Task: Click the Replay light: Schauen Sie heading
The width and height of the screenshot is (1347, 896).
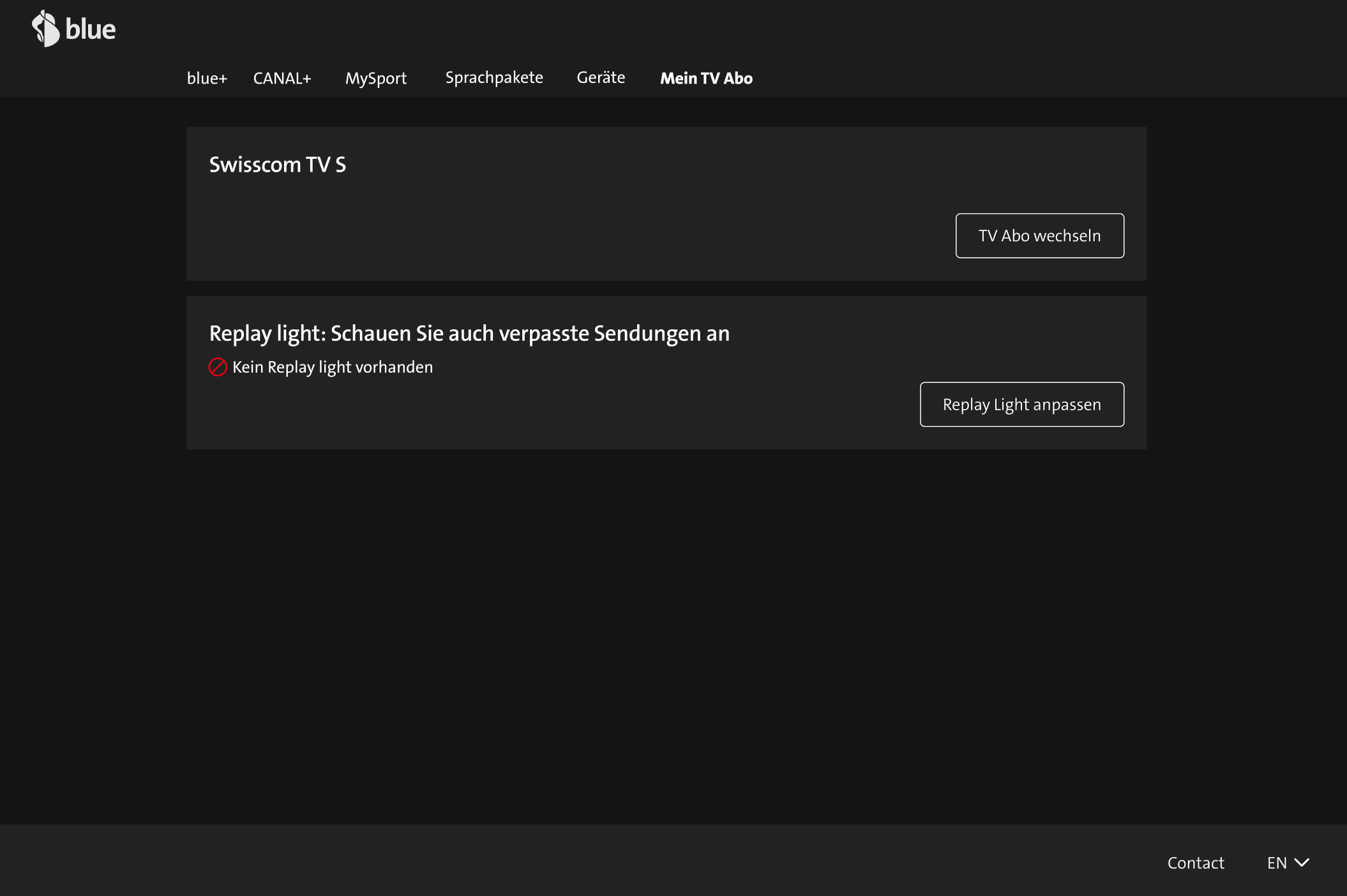Action: pos(469,334)
